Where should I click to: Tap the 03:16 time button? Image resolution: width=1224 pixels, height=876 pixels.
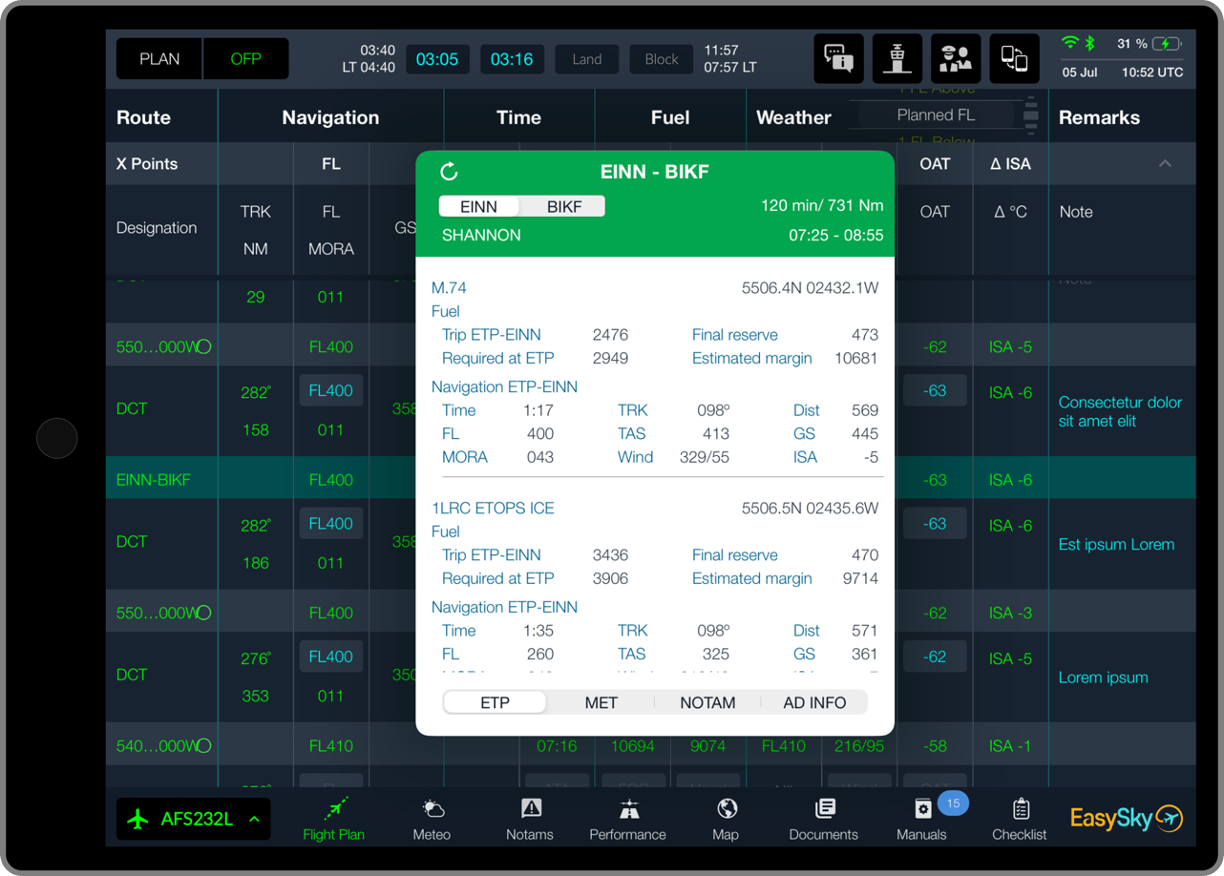coord(512,59)
